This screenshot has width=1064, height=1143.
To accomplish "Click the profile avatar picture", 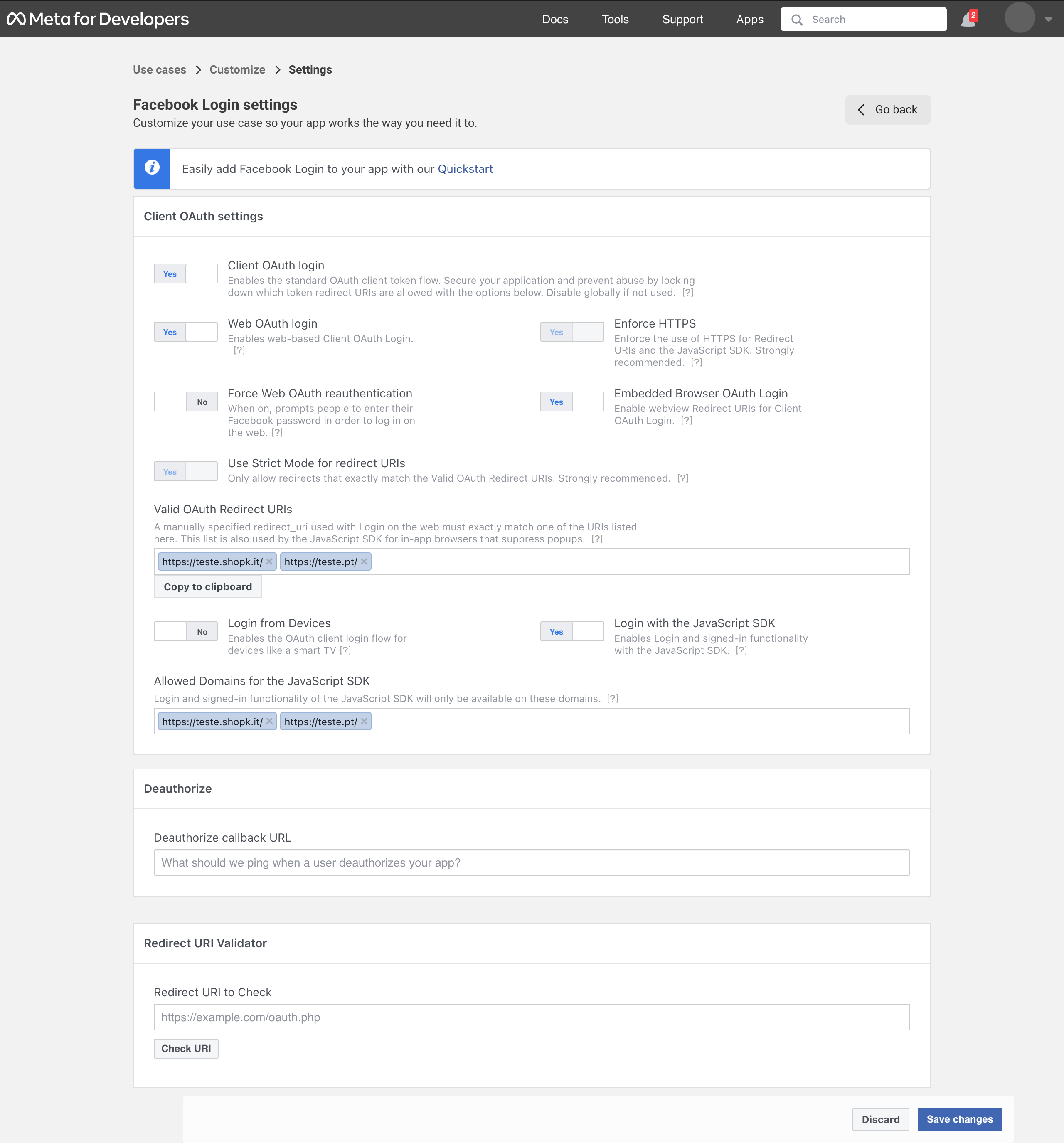I will (x=1020, y=18).
